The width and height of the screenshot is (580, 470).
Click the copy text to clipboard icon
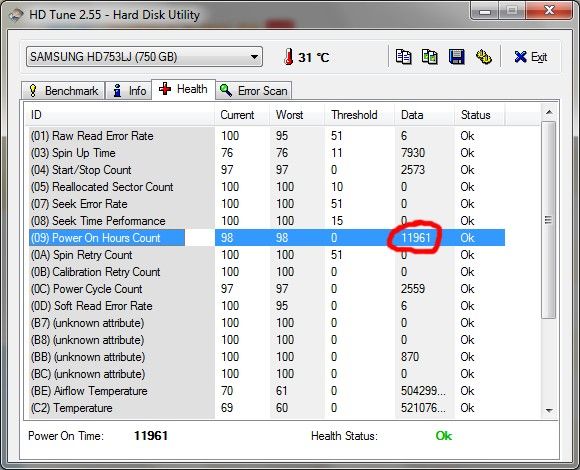pos(403,57)
